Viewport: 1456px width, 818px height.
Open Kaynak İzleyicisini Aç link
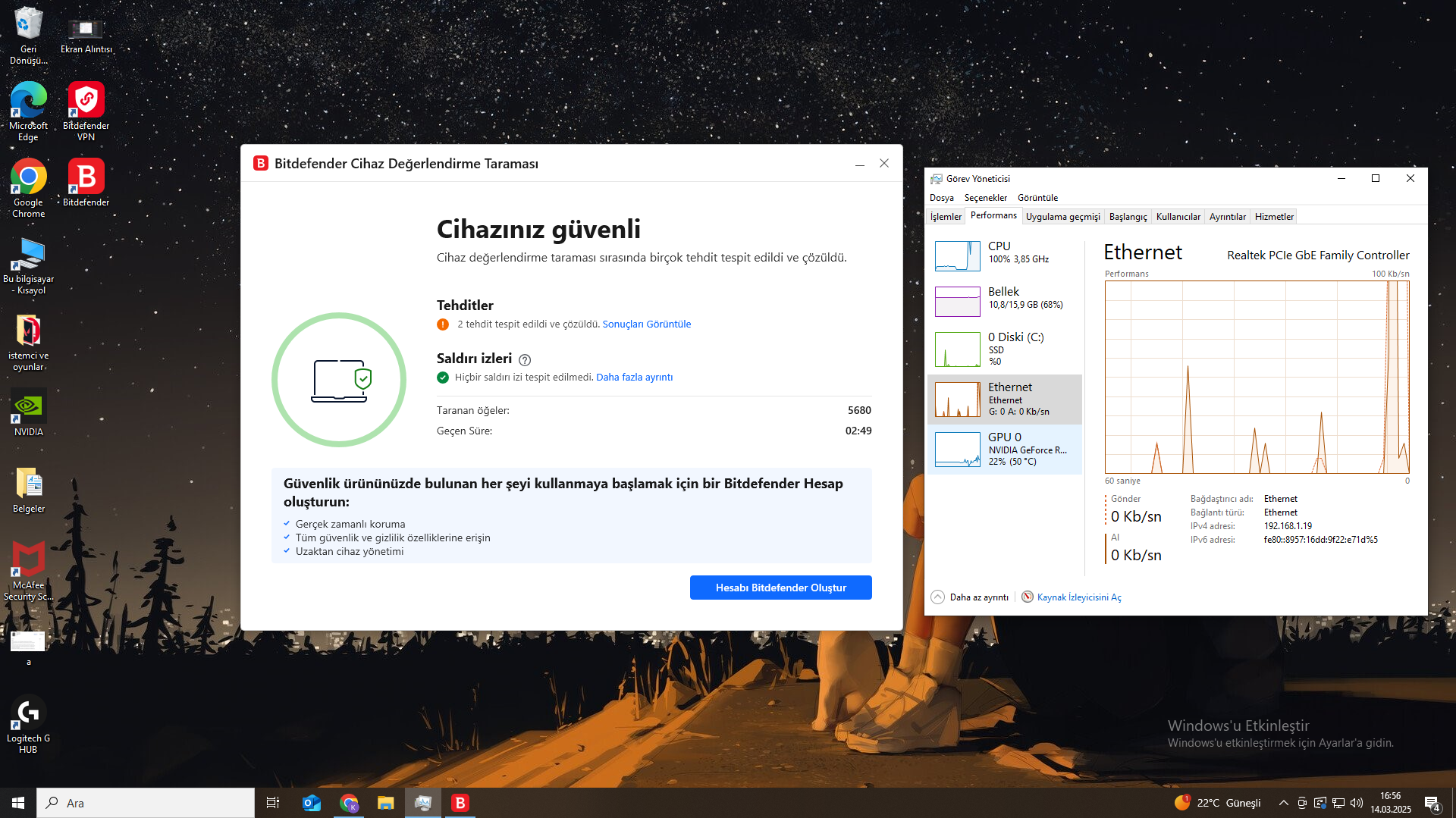[1072, 597]
